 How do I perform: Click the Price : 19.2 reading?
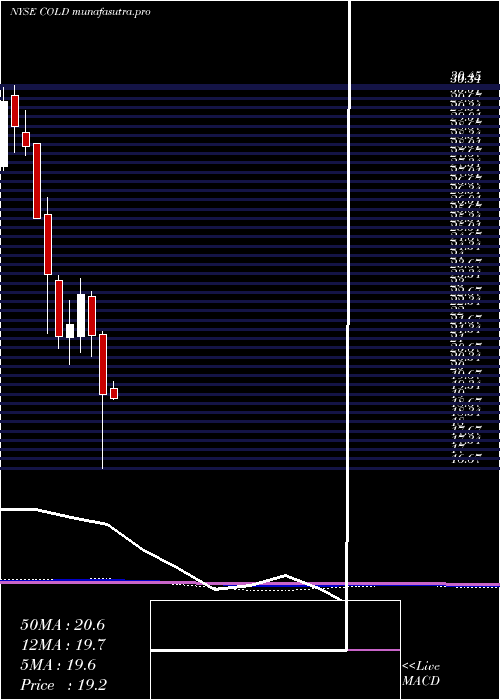tap(63, 685)
